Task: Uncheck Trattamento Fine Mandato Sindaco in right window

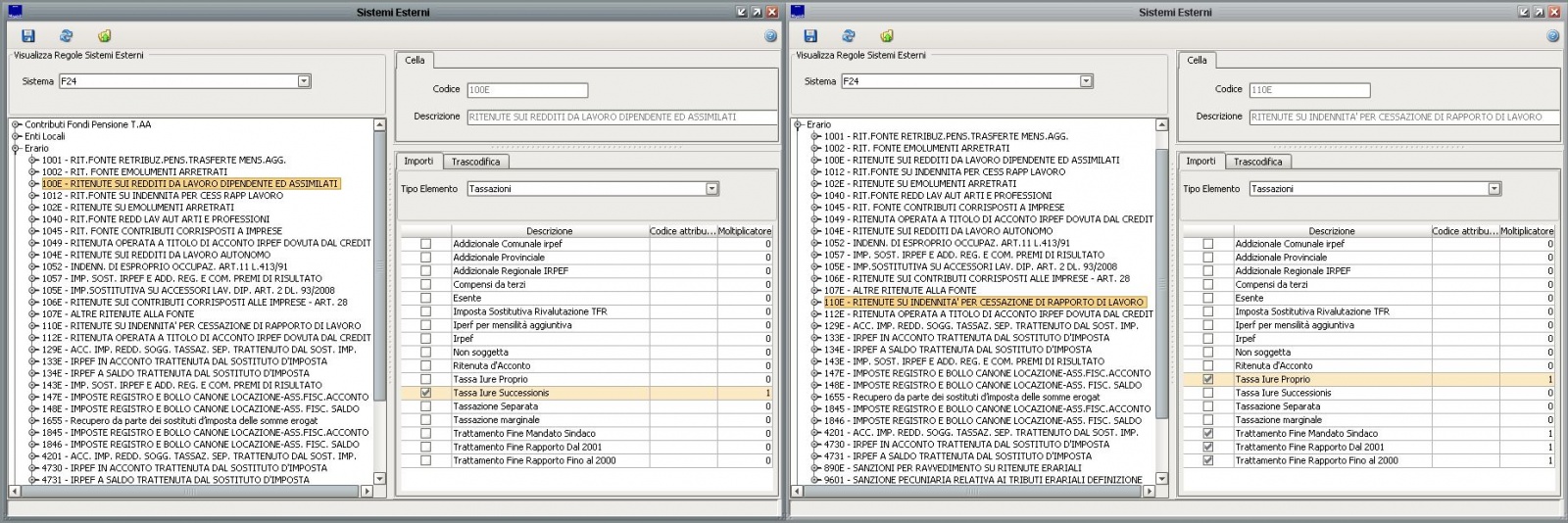Action: pos(1207,433)
